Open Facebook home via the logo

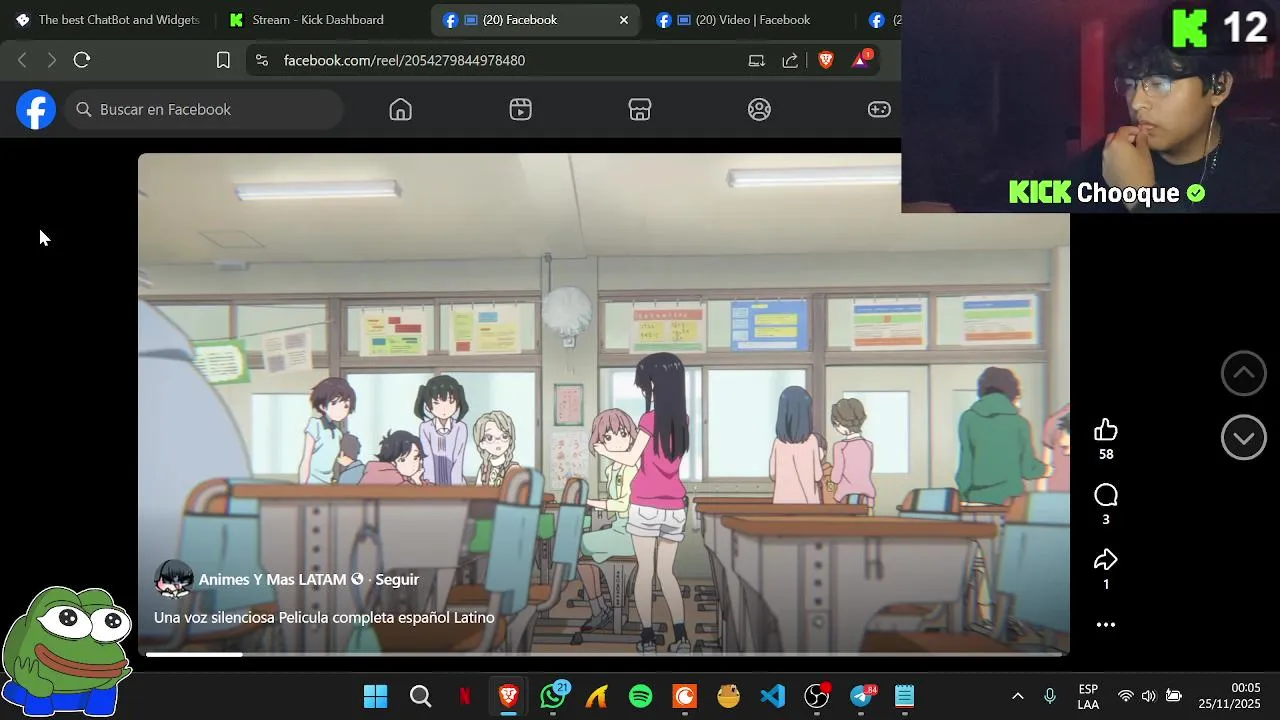pos(35,109)
